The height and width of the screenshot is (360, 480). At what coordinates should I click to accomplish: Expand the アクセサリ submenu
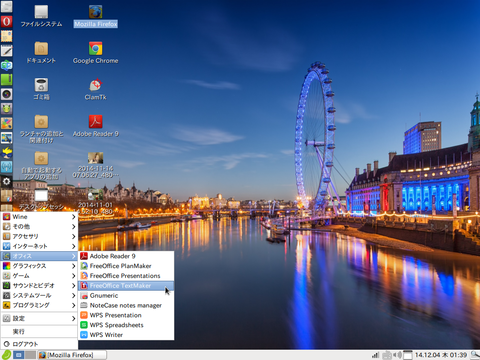39,236
